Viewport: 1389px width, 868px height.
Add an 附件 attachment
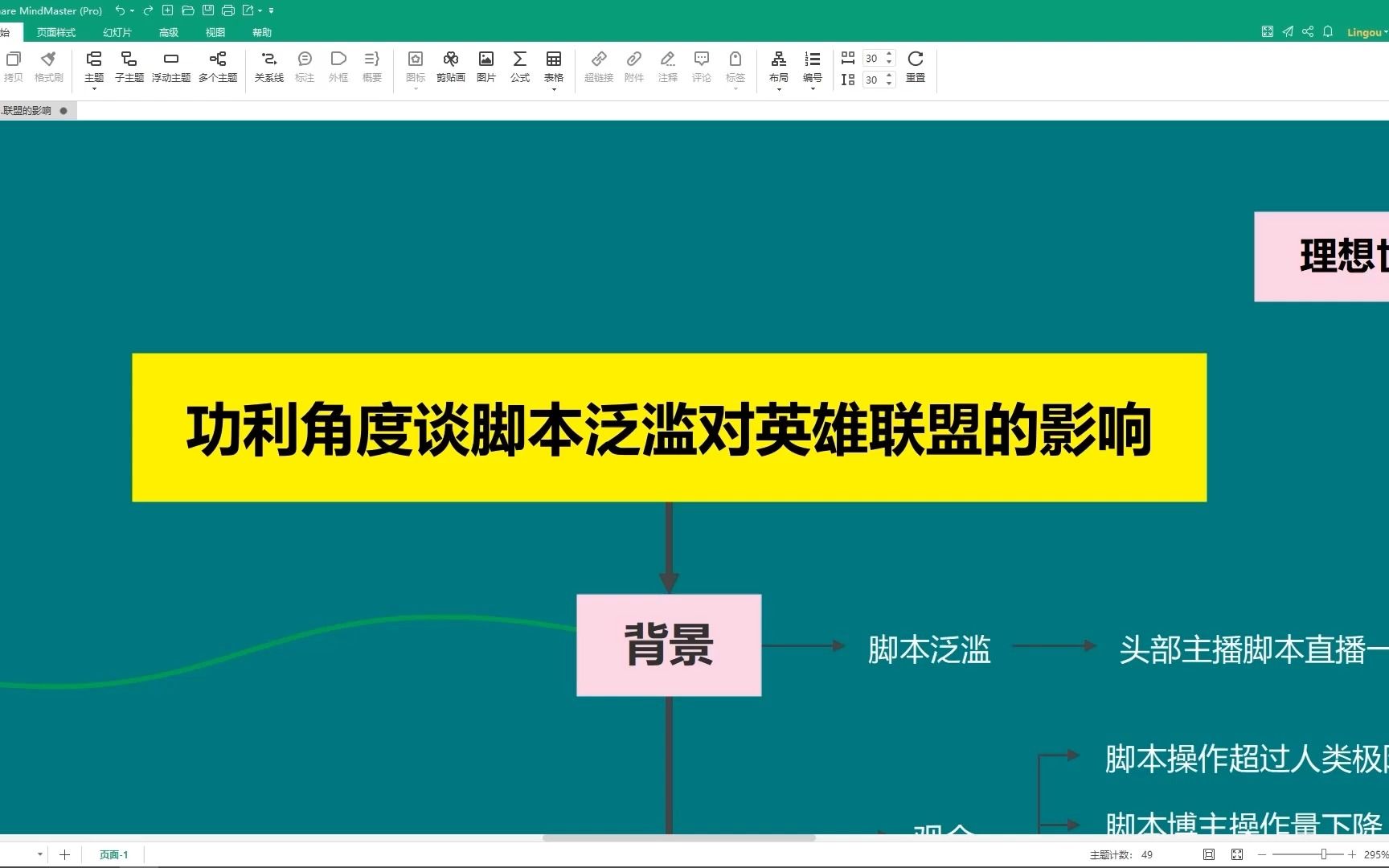tap(634, 67)
